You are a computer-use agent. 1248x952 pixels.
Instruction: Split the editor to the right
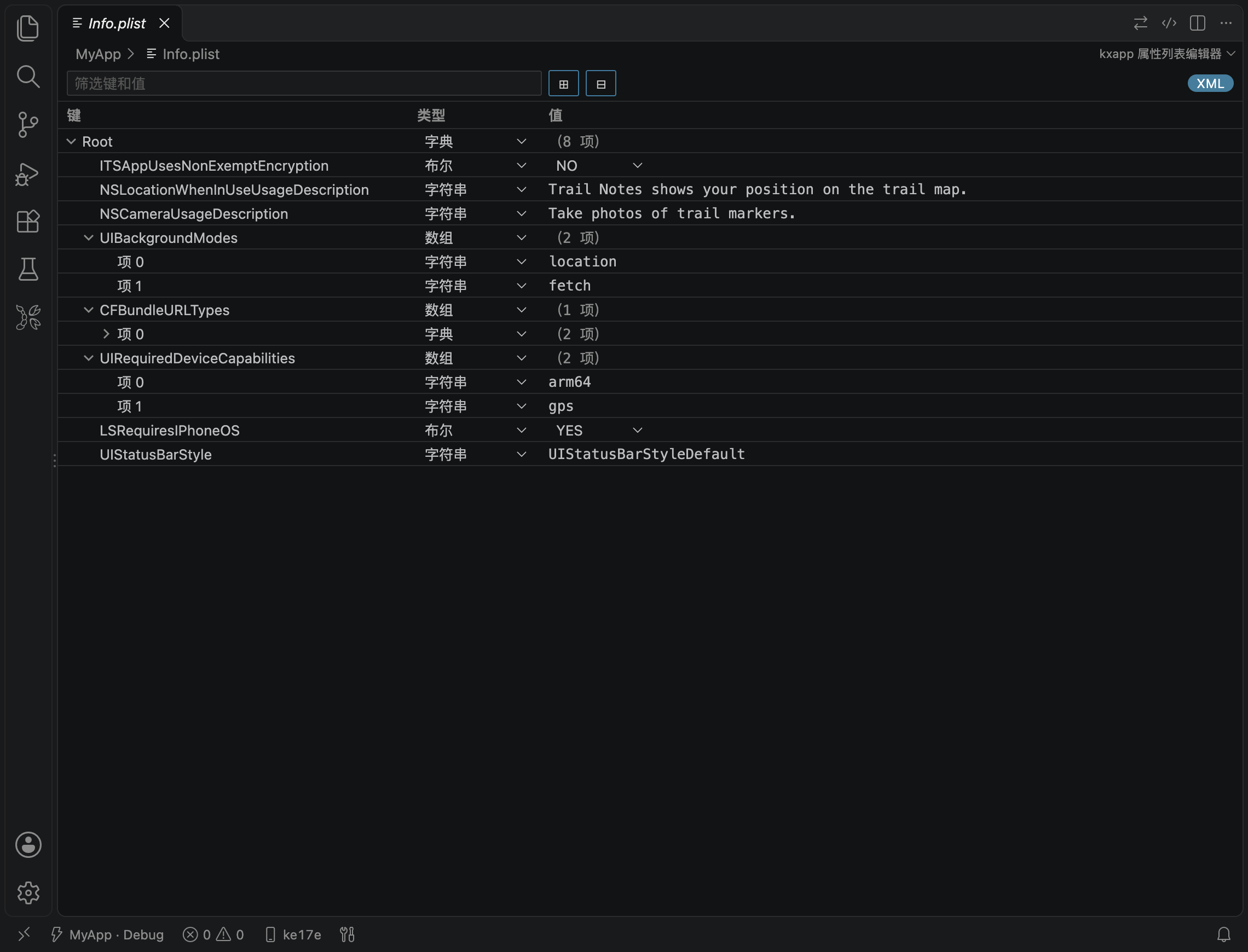pos(1197,23)
